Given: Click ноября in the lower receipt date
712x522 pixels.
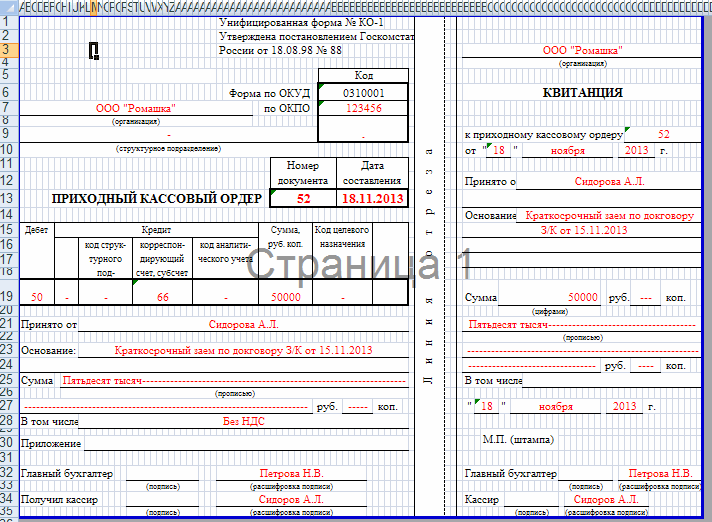Looking at the screenshot, I should (x=556, y=407).
